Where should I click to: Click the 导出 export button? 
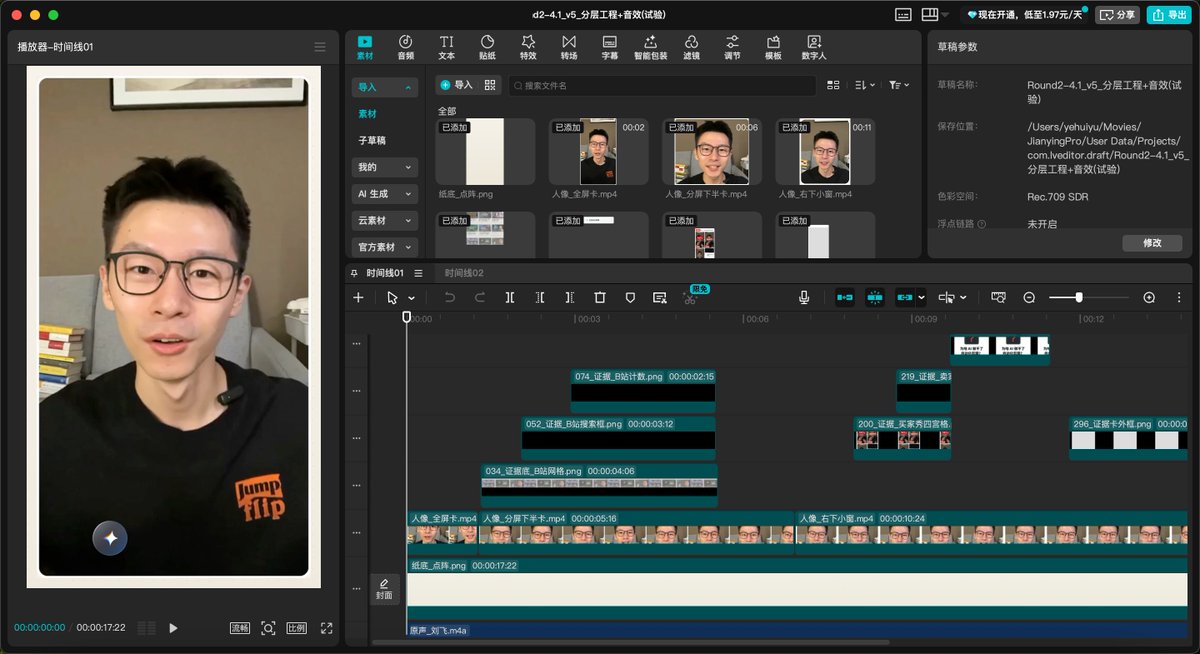1169,15
